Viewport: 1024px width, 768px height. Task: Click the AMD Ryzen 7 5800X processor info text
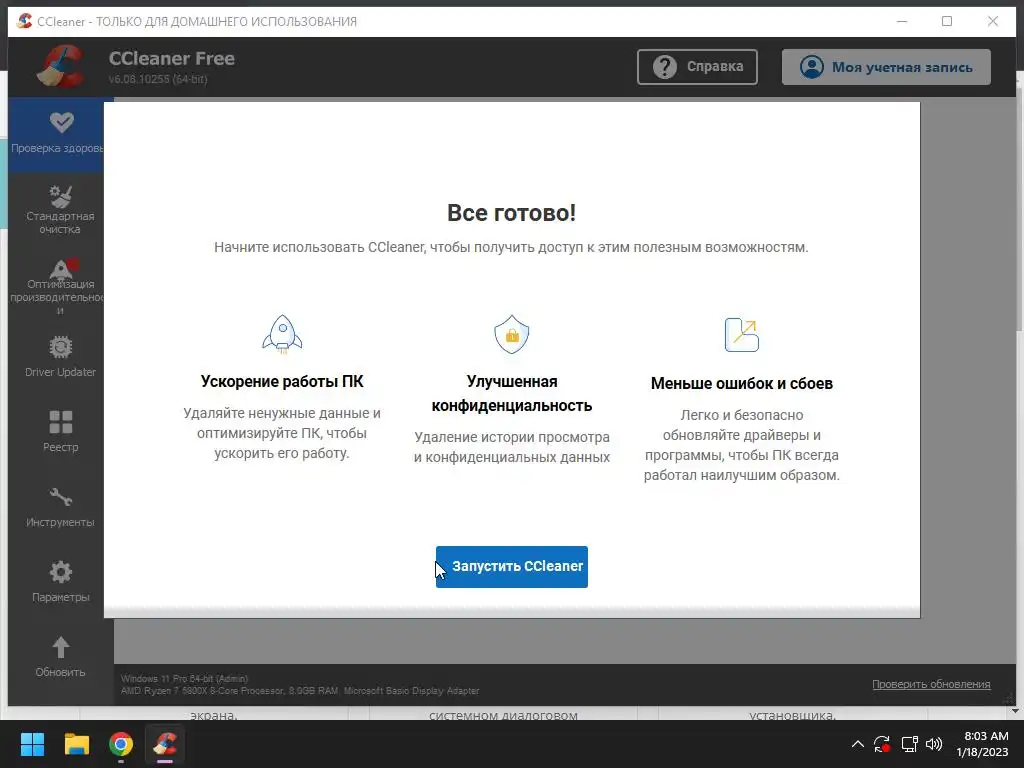[300, 690]
